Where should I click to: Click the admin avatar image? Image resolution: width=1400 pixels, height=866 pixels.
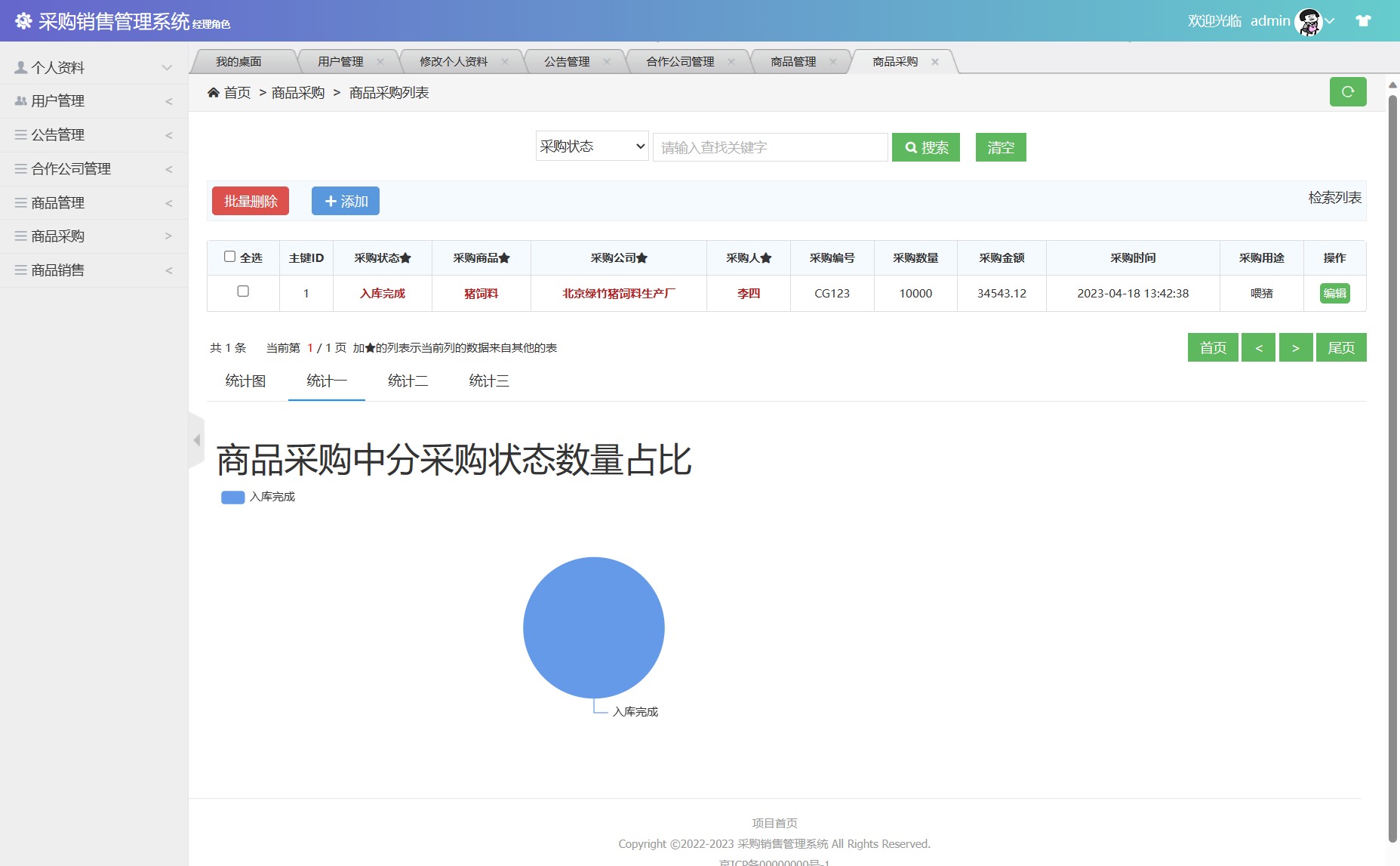click(x=1310, y=20)
